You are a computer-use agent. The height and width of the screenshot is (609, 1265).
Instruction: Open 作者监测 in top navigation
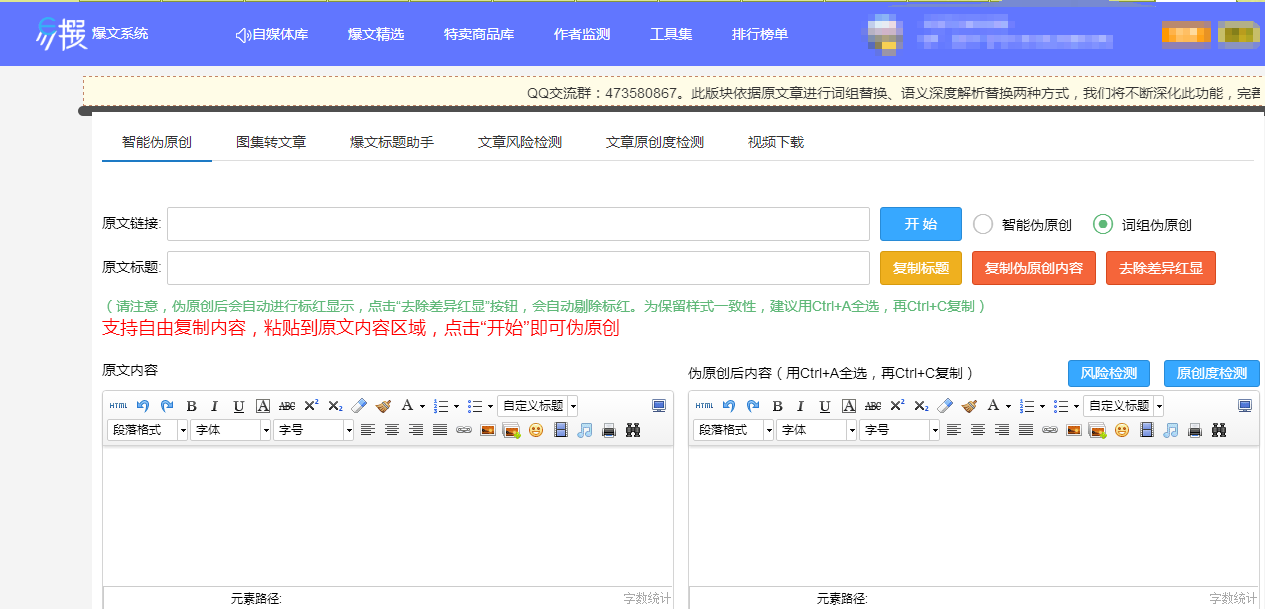pyautogui.click(x=582, y=34)
